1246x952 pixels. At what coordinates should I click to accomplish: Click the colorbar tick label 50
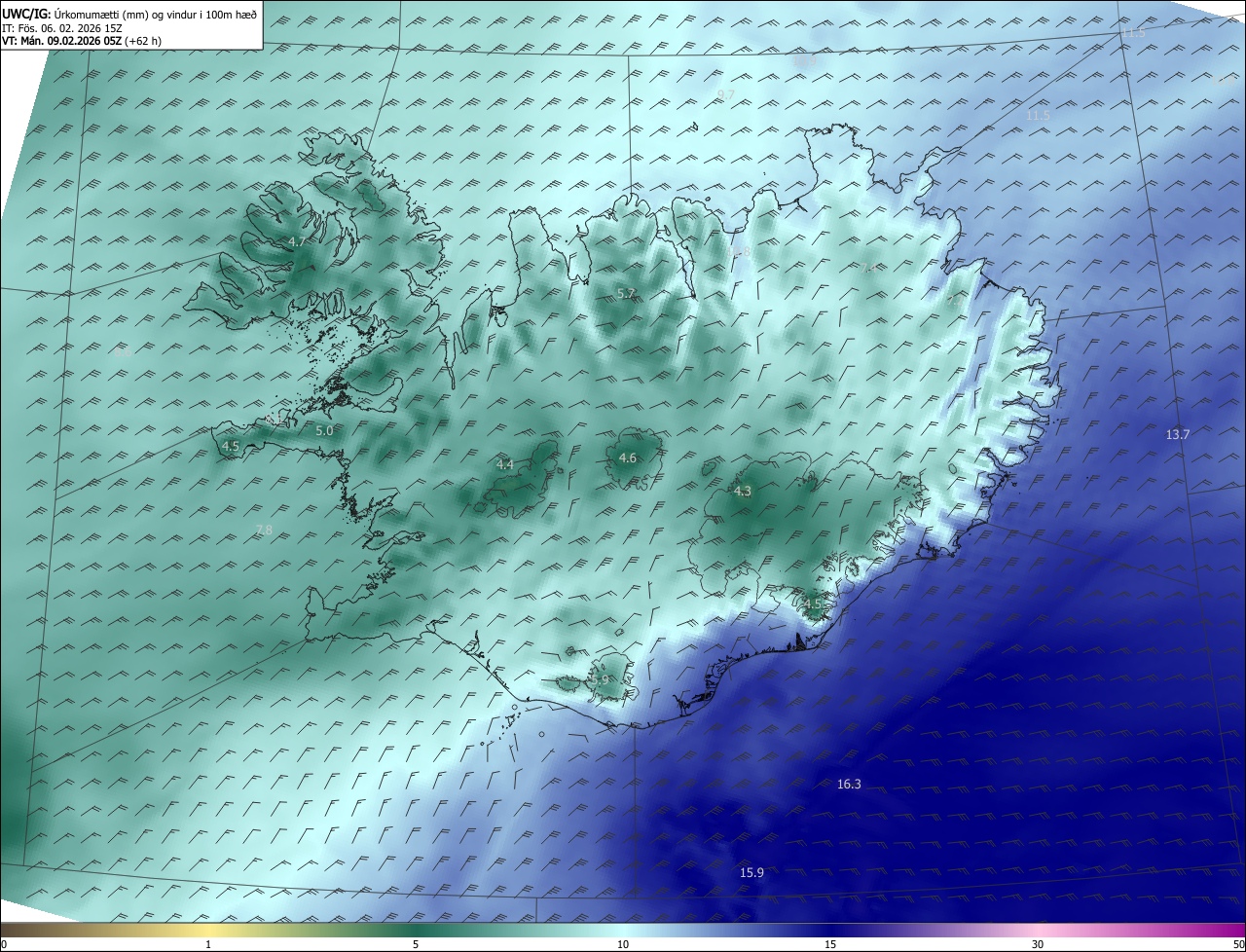click(1238, 944)
